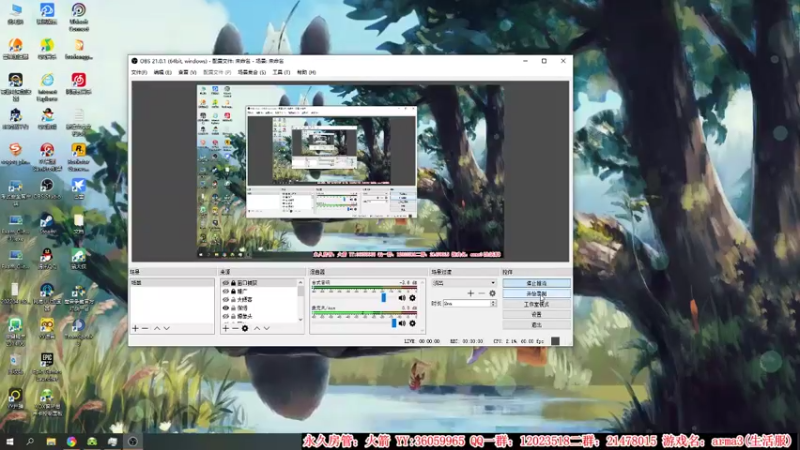800x450 pixels.
Task: Toggle lock on 摄像头 source
Action: click(233, 316)
